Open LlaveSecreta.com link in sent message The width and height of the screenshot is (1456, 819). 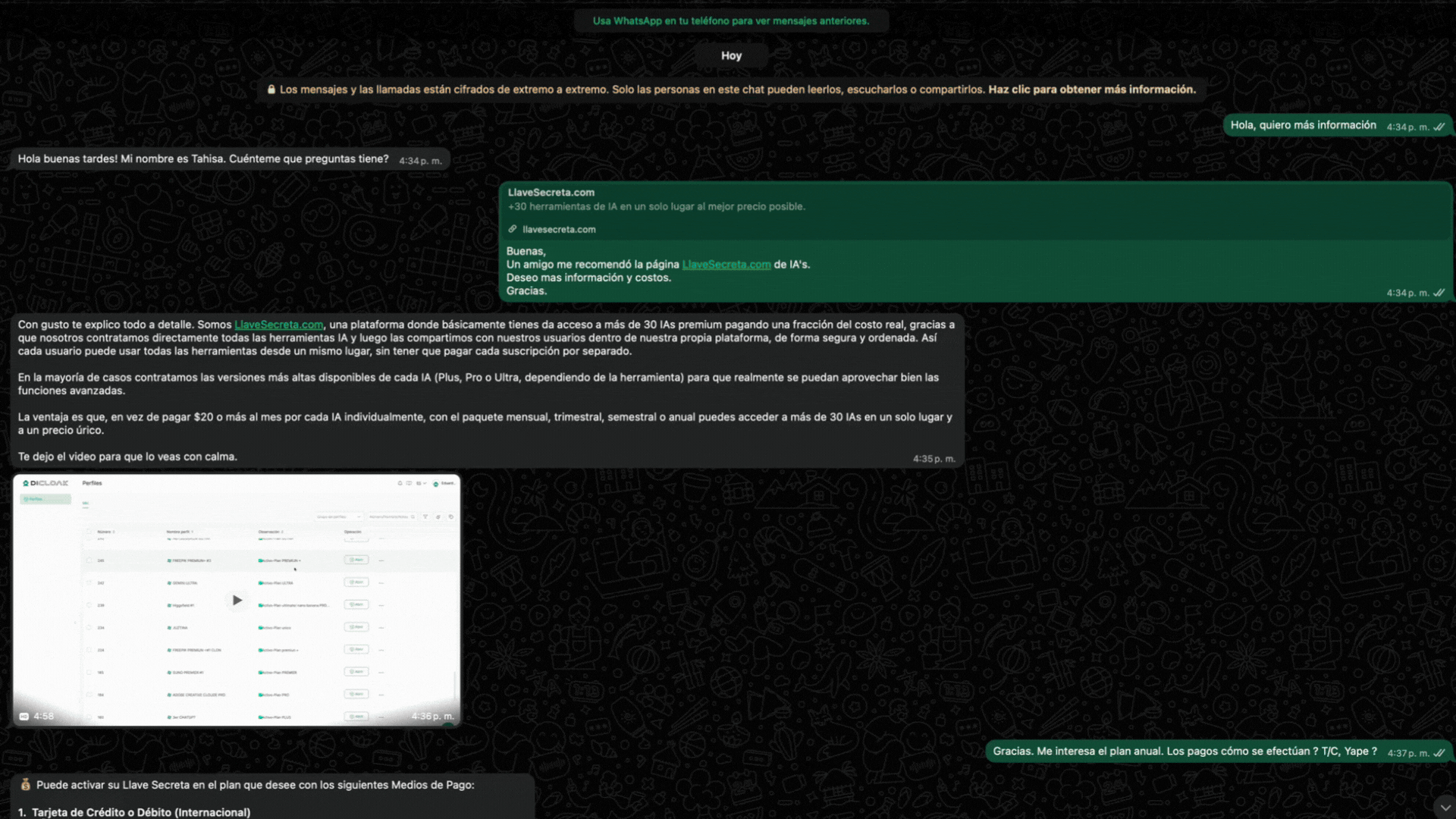click(x=726, y=265)
